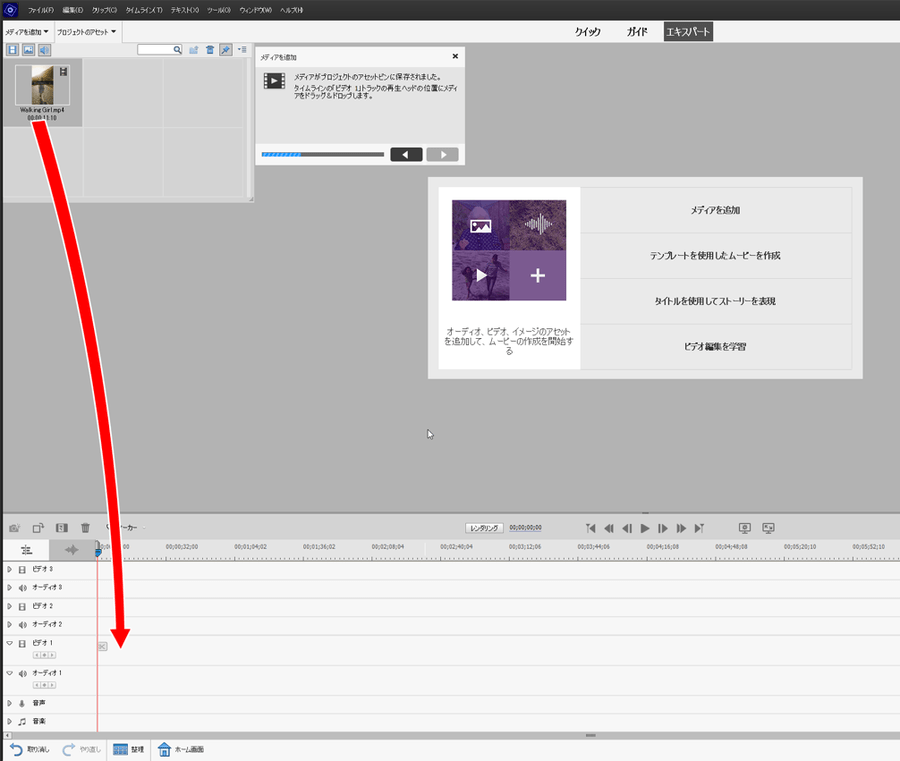Viewport: 900px width, 761px height.
Task: Open the ツール menu
Action: (219, 10)
